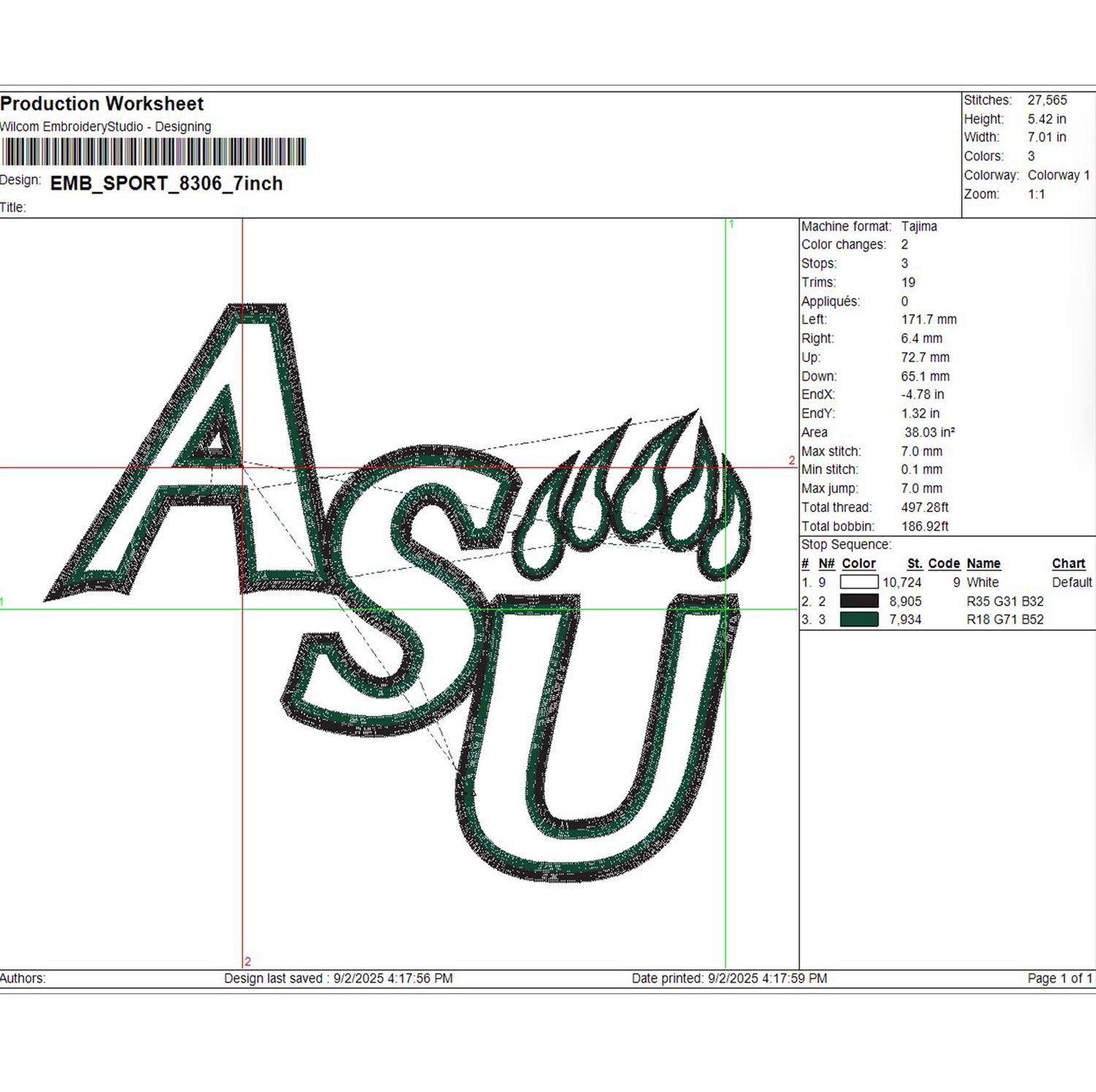Select the stitch count "7,934" in row 3

click(x=905, y=620)
